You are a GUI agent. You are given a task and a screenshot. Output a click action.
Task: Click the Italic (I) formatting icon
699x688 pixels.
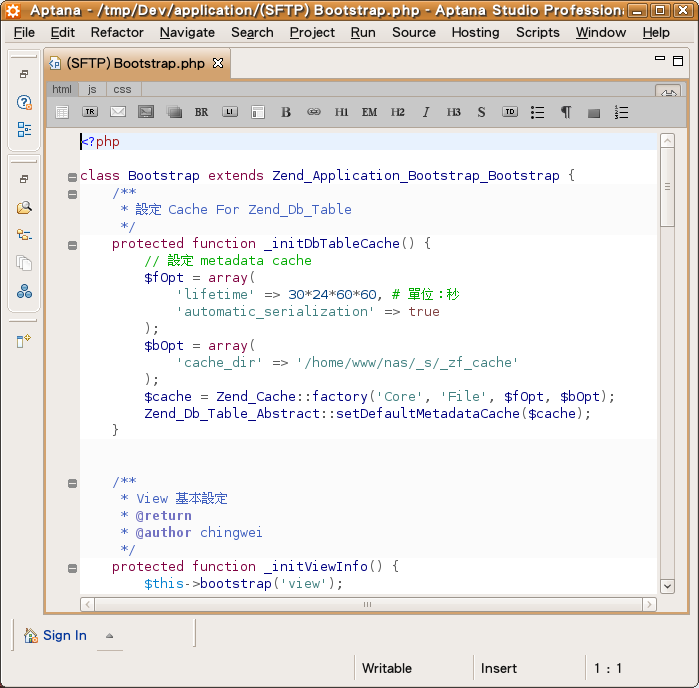426,112
